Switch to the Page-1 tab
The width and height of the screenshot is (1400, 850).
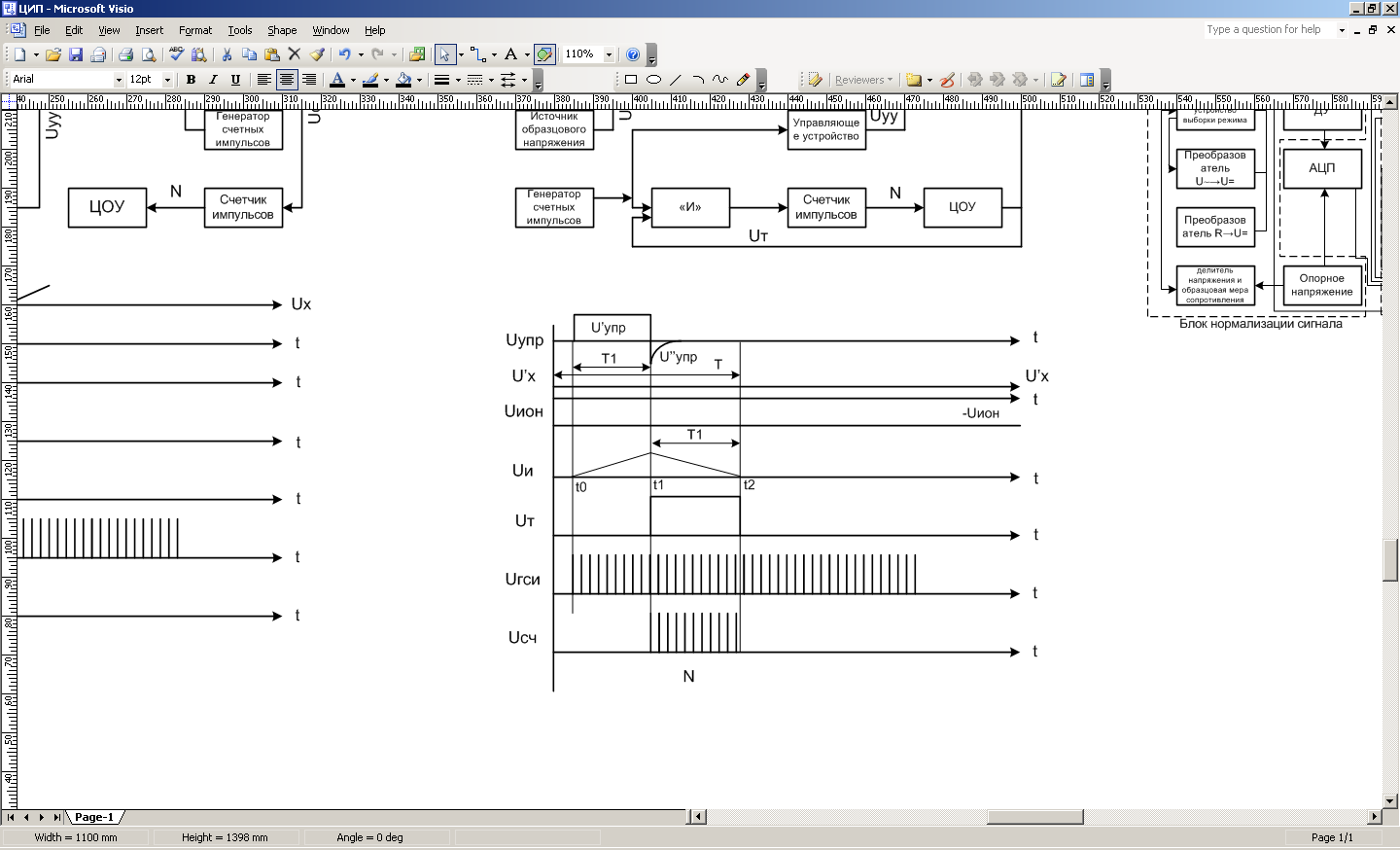pyautogui.click(x=94, y=817)
